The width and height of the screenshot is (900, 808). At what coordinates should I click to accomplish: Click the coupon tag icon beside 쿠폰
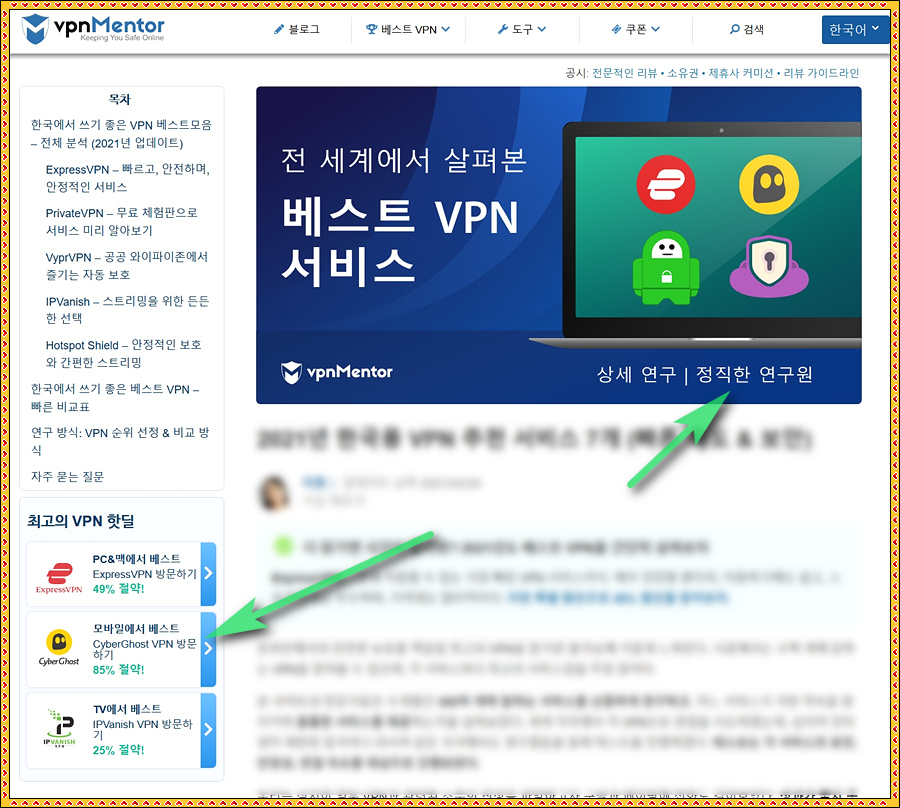click(x=616, y=29)
